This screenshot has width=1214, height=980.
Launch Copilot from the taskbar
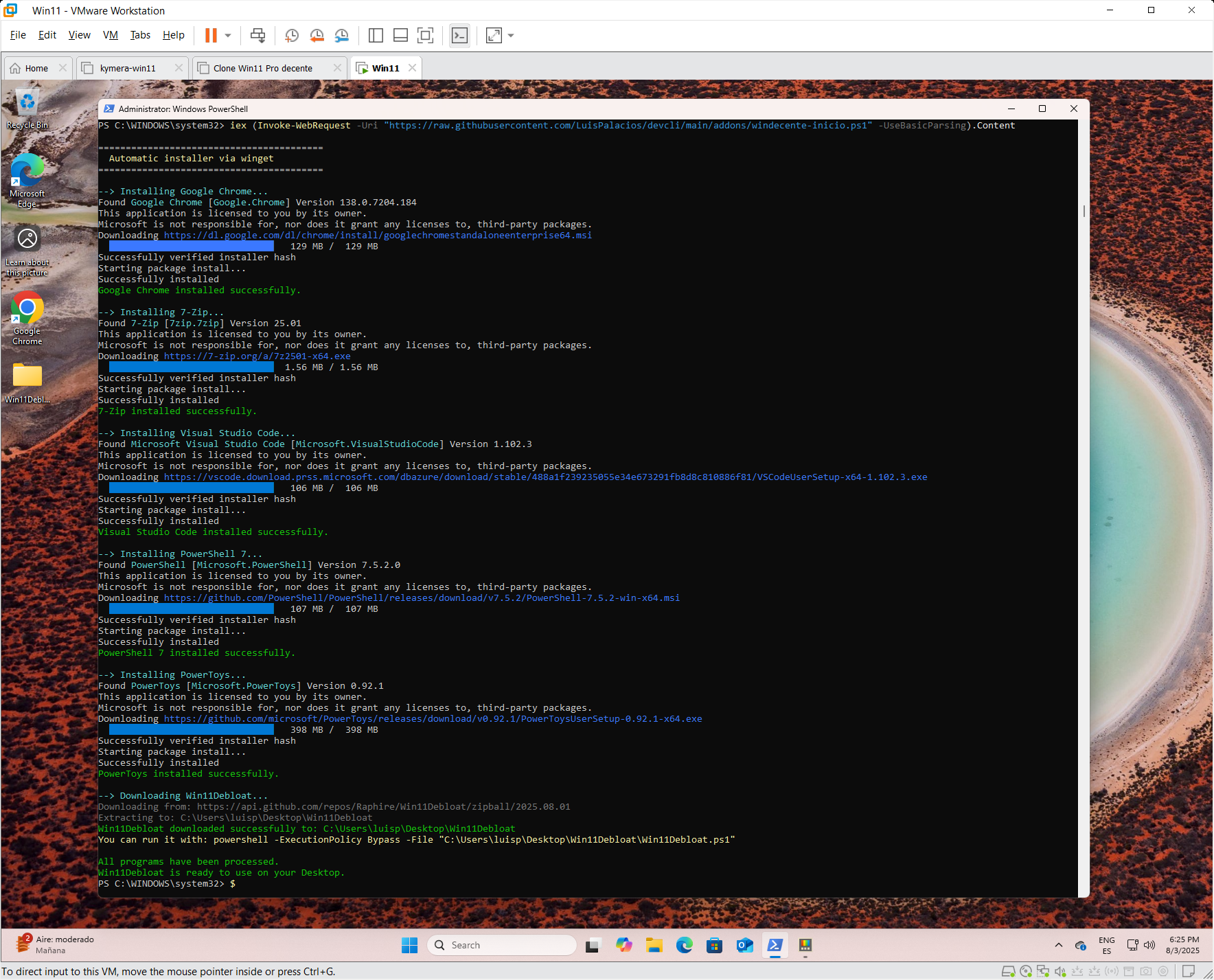[x=623, y=946]
